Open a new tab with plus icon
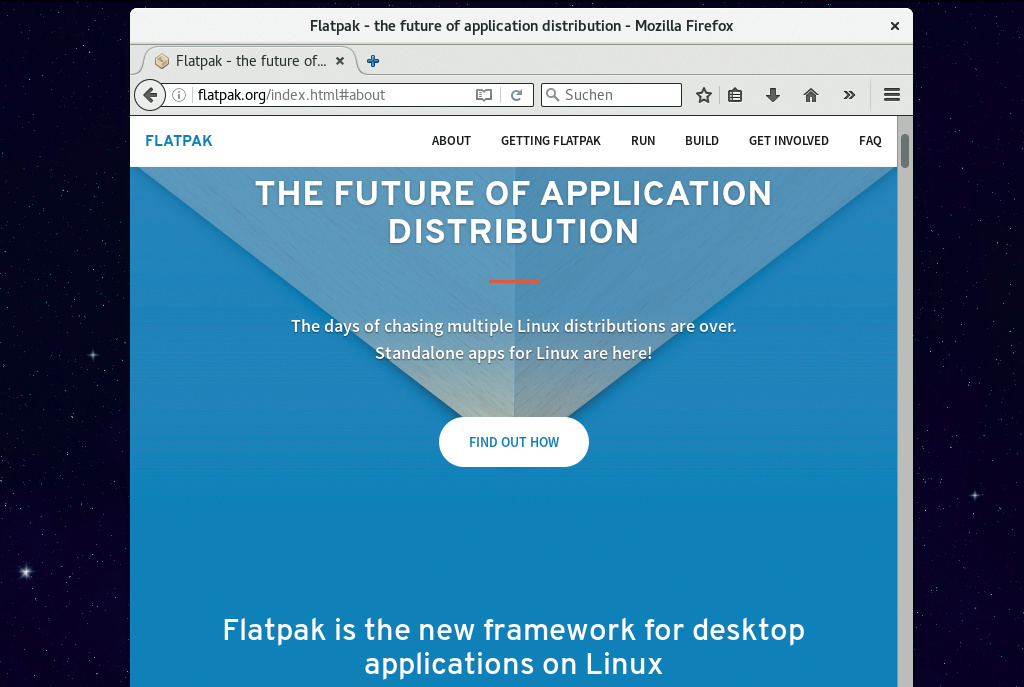1024x687 pixels. click(373, 61)
